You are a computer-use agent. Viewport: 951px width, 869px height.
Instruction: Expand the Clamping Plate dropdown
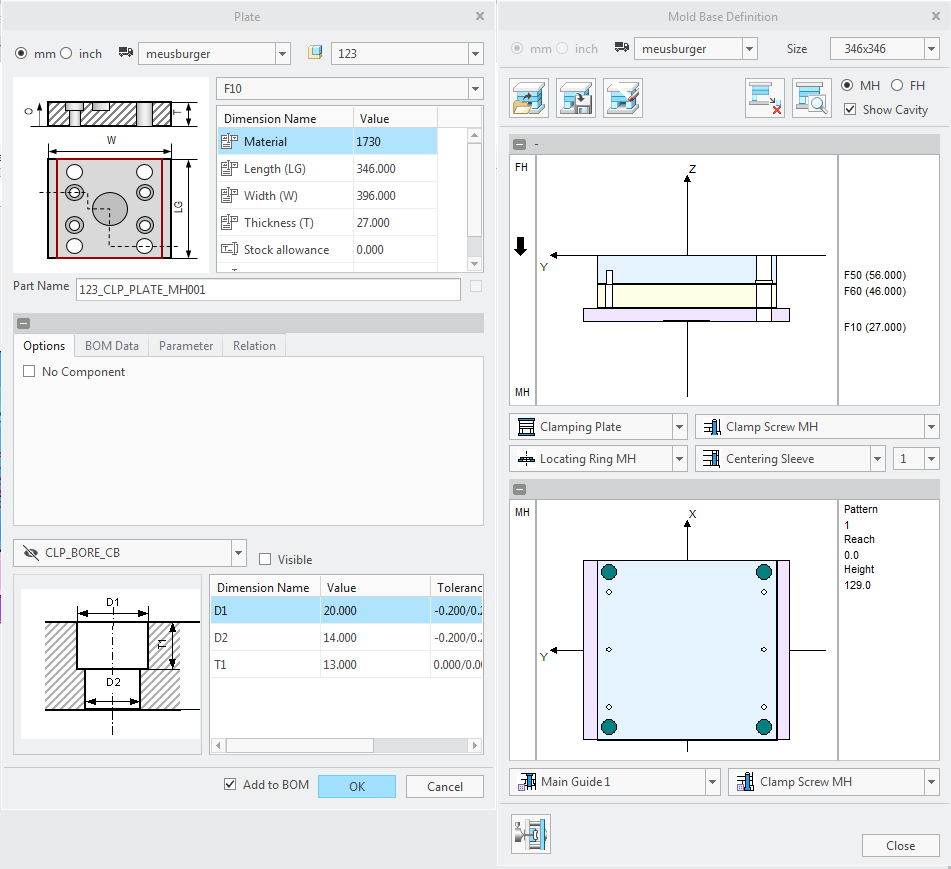(679, 427)
